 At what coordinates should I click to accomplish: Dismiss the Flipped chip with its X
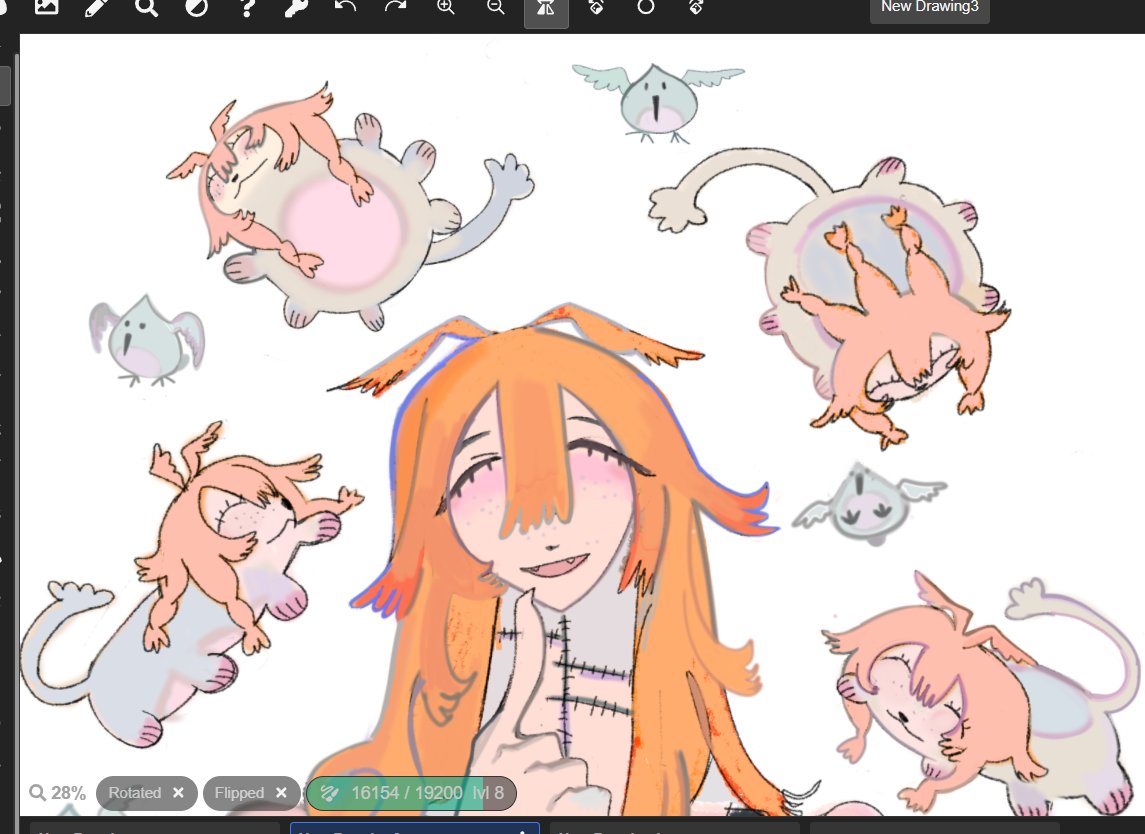pyautogui.click(x=281, y=793)
